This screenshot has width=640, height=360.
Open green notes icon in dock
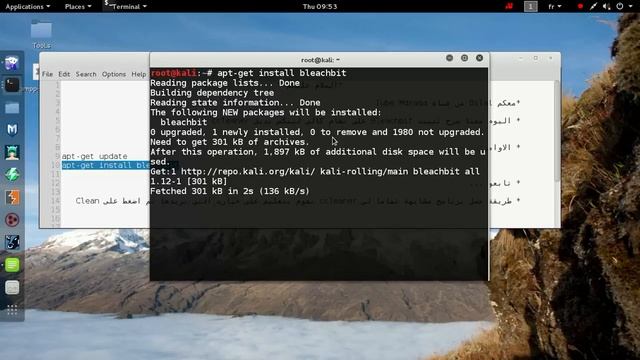coord(12,265)
